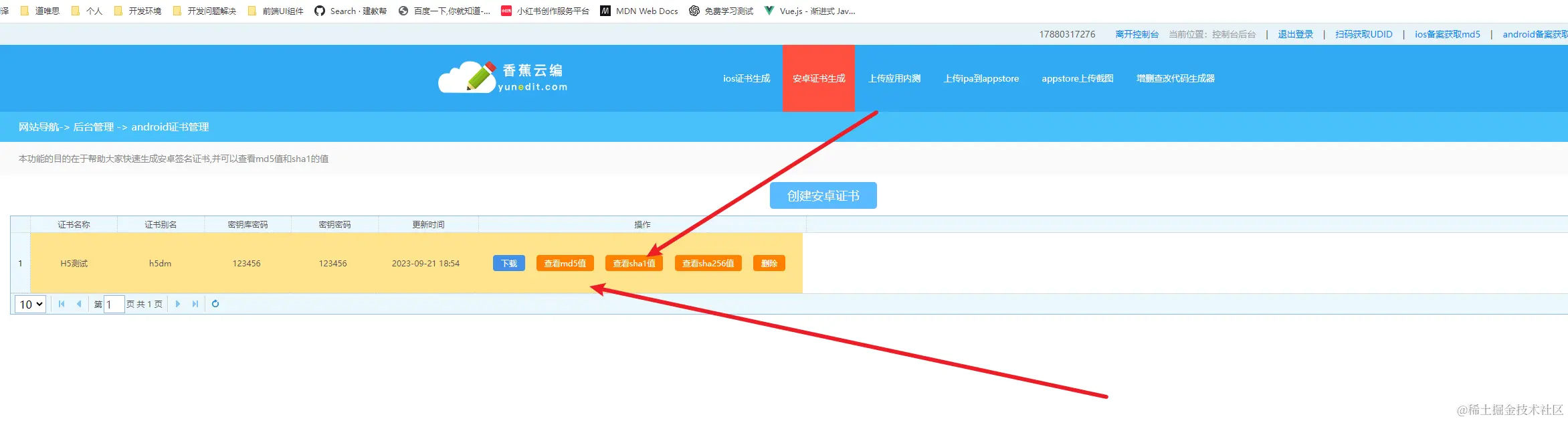View the sha1 value of certificate

tap(633, 263)
